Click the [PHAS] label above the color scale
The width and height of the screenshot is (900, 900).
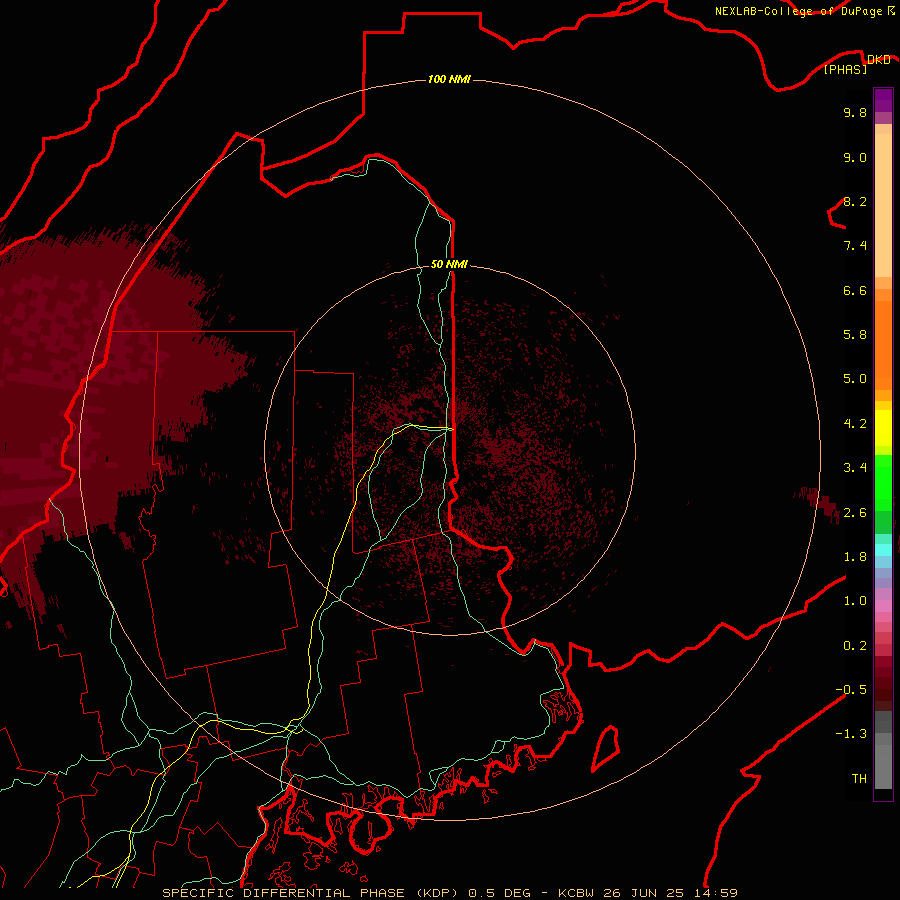pos(845,70)
